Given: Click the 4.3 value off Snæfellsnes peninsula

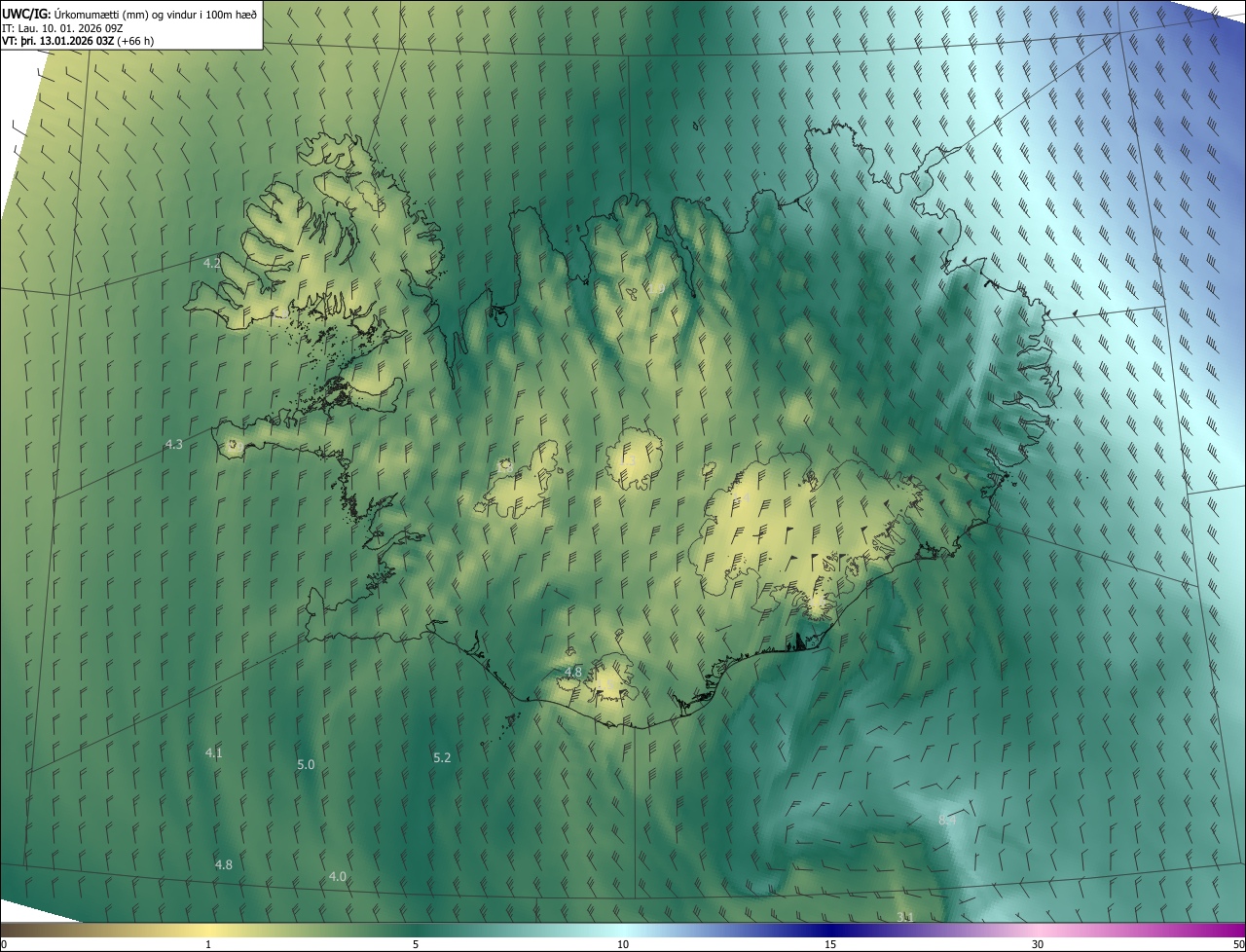Looking at the screenshot, I should (x=174, y=444).
